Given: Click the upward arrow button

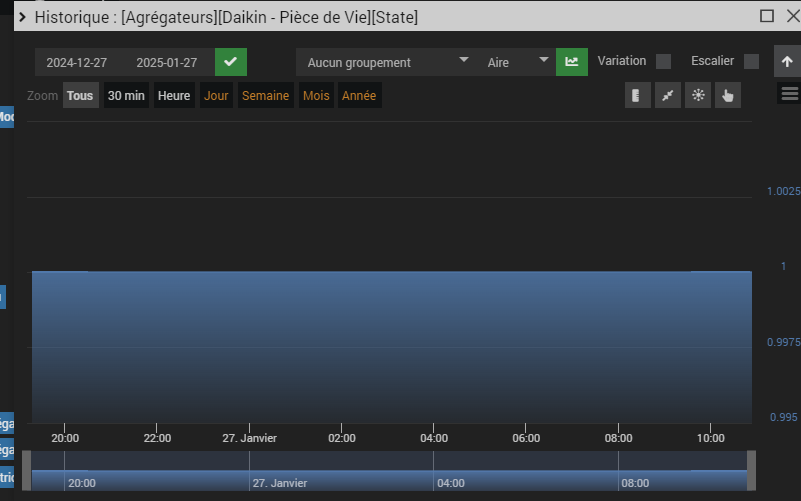Looking at the screenshot, I should point(787,62).
